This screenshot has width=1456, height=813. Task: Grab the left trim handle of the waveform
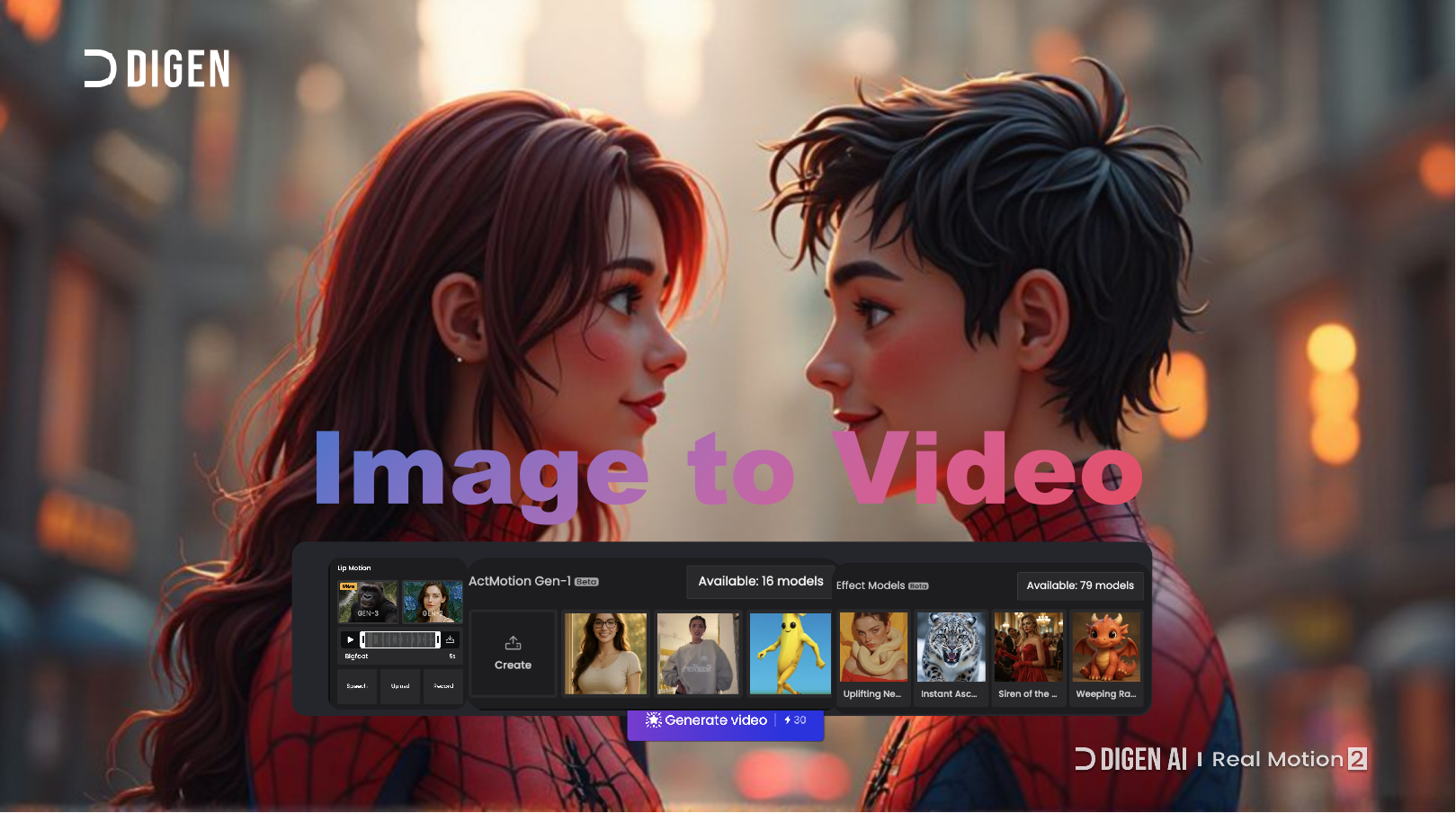point(362,639)
